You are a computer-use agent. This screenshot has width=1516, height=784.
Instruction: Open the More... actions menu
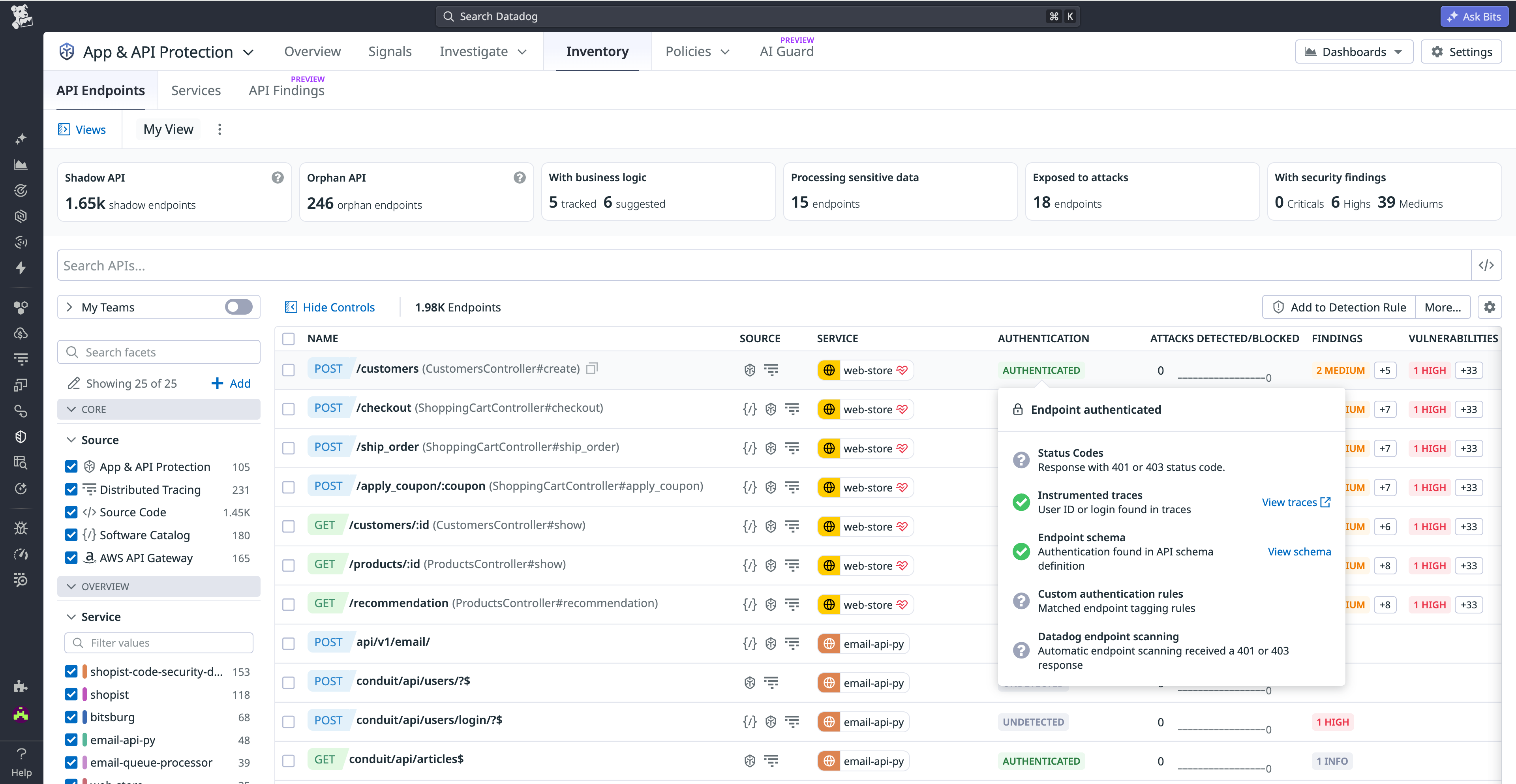click(x=1443, y=307)
